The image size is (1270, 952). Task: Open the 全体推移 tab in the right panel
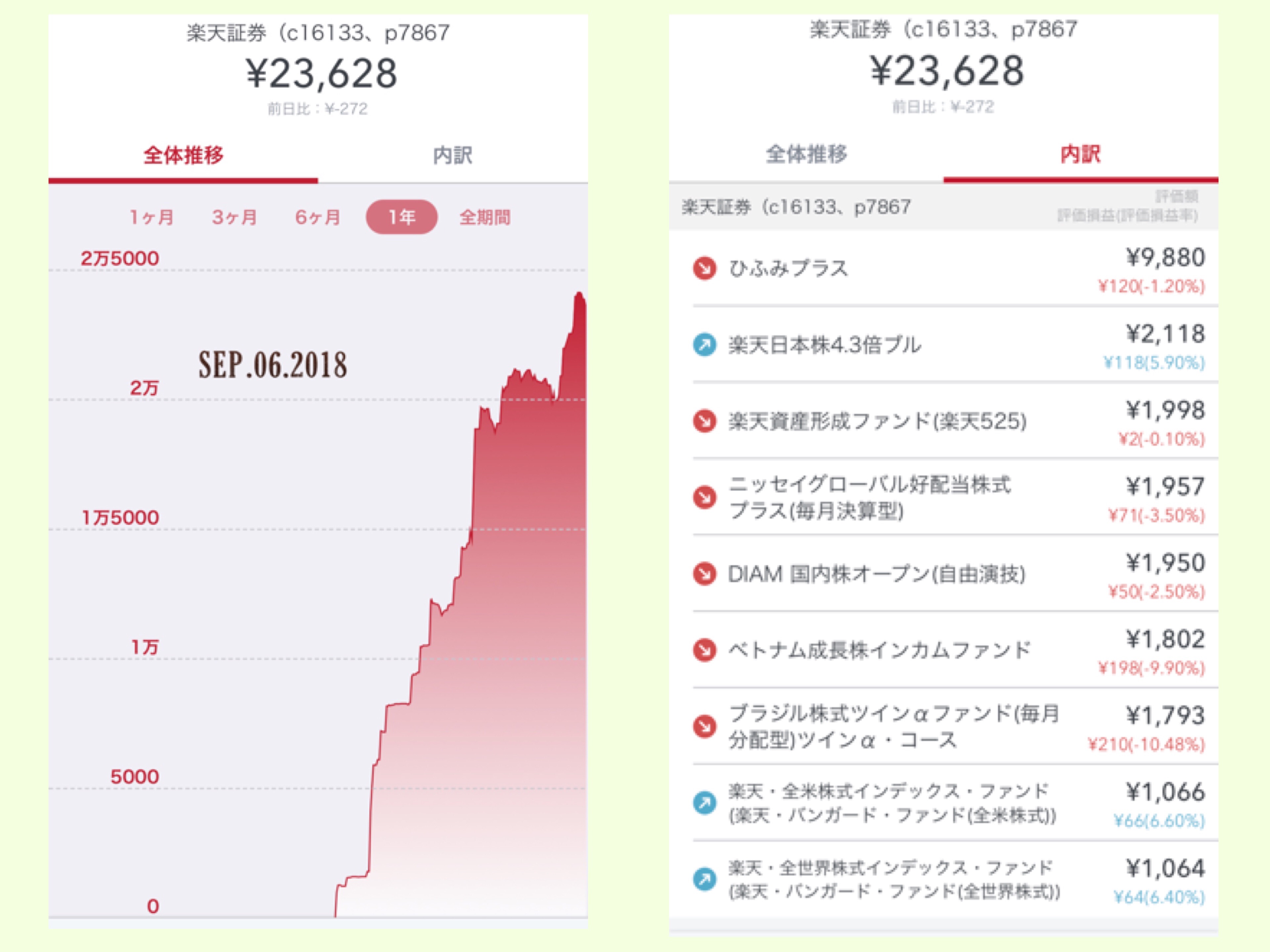[806, 154]
